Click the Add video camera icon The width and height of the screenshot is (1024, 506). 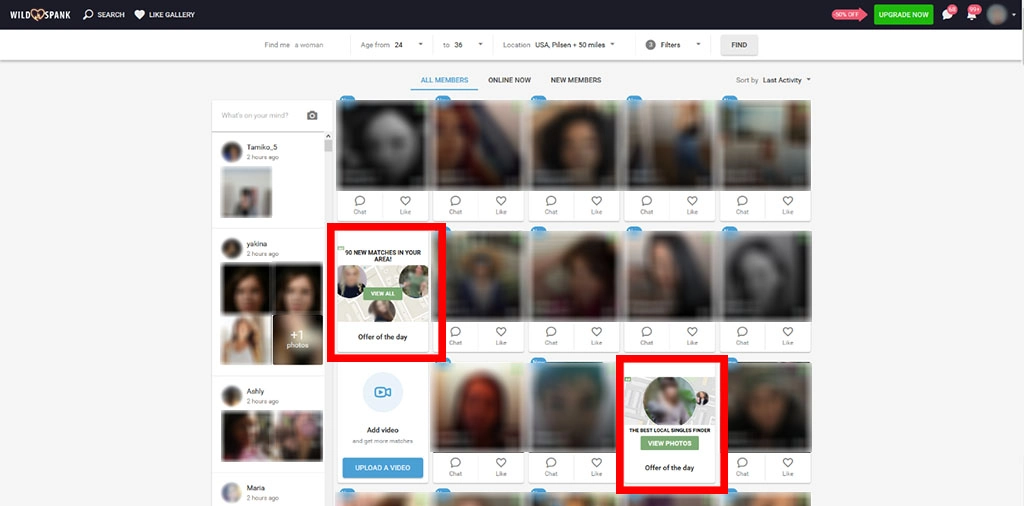pos(383,392)
